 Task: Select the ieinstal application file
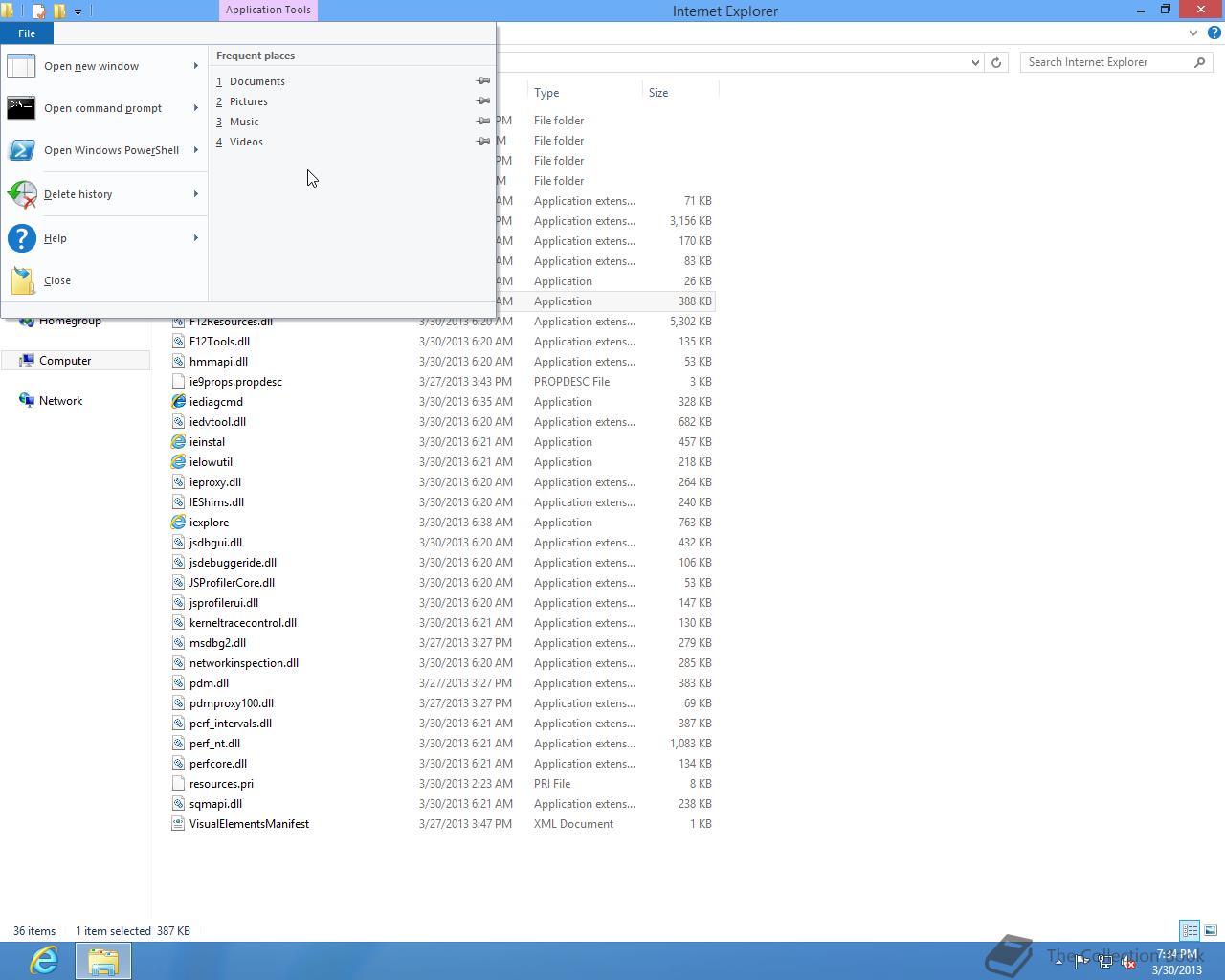207,442
